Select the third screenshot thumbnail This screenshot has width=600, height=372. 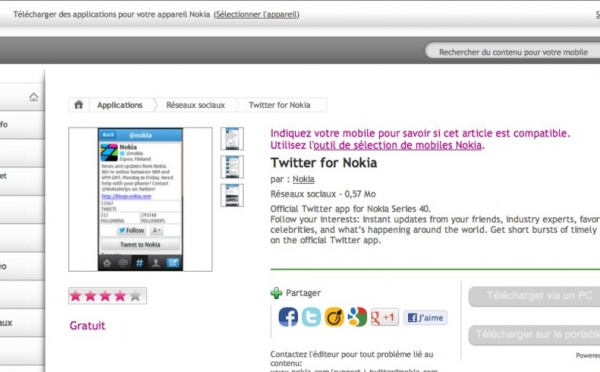(232, 195)
